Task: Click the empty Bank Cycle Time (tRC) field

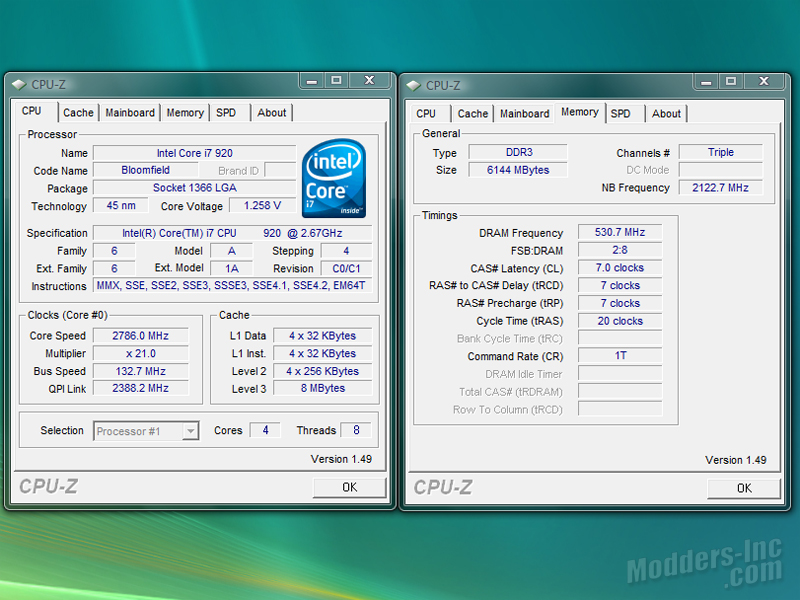Action: (620, 338)
